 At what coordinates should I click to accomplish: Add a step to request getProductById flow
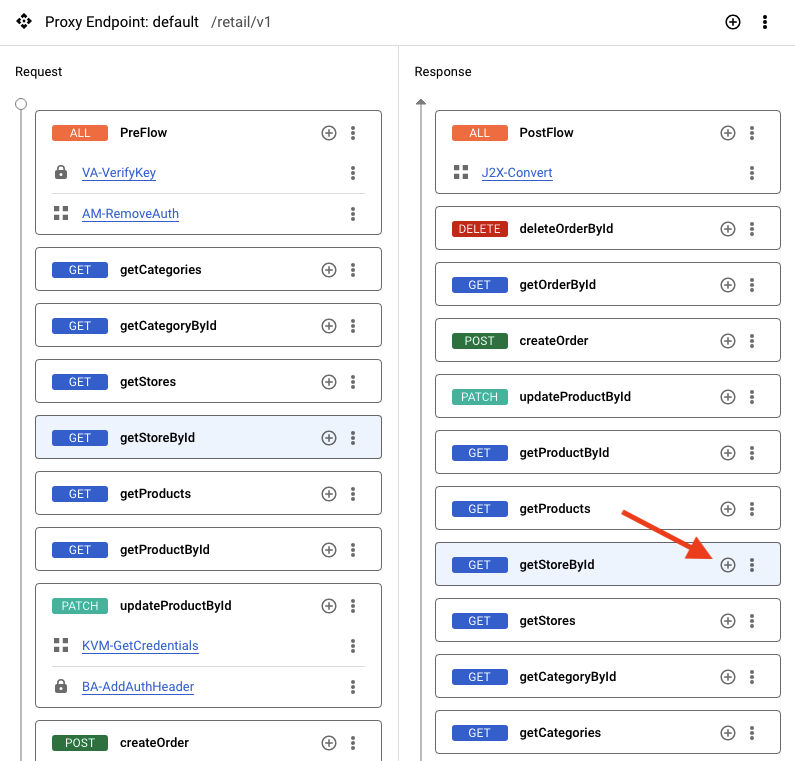(x=329, y=550)
